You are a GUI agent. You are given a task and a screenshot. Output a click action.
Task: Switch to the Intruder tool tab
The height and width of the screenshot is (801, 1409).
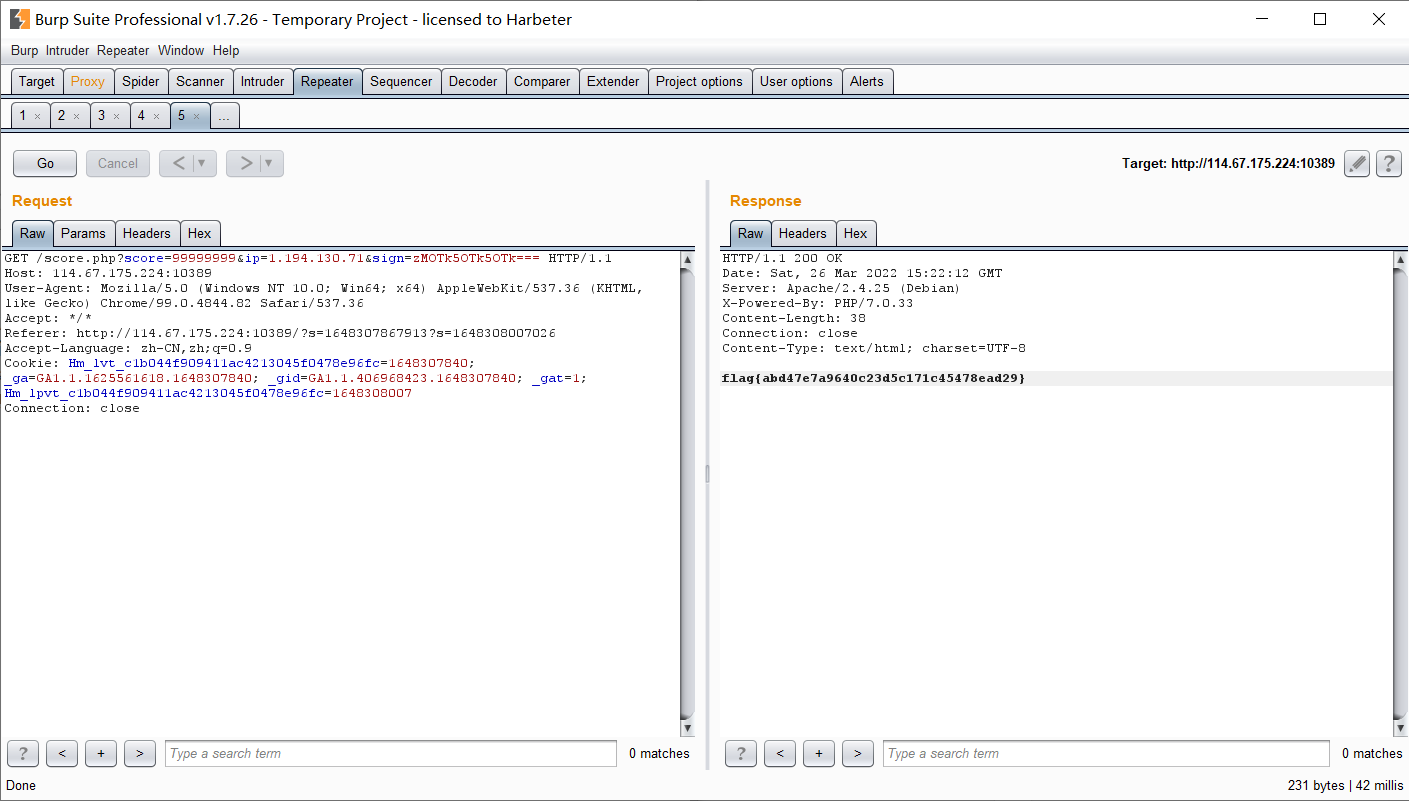pos(263,82)
